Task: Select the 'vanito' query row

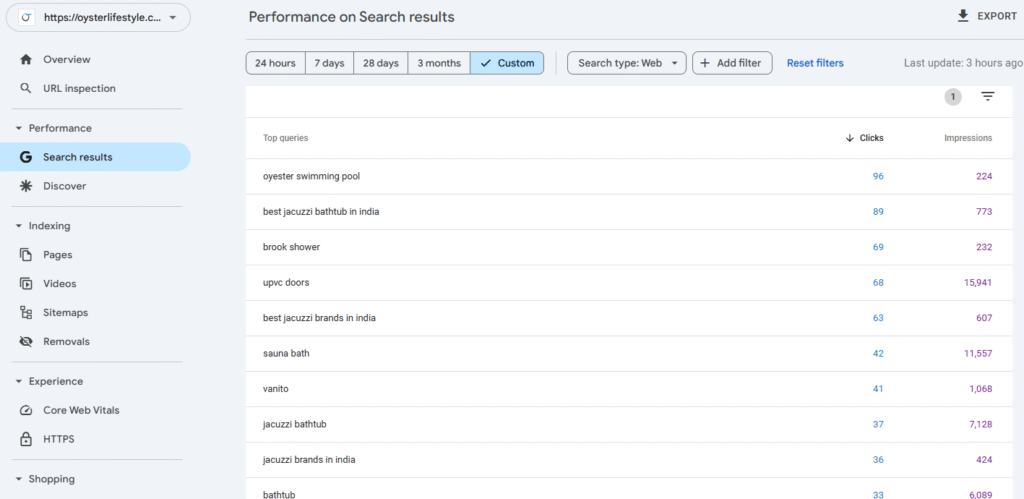Action: pyautogui.click(x=631, y=389)
